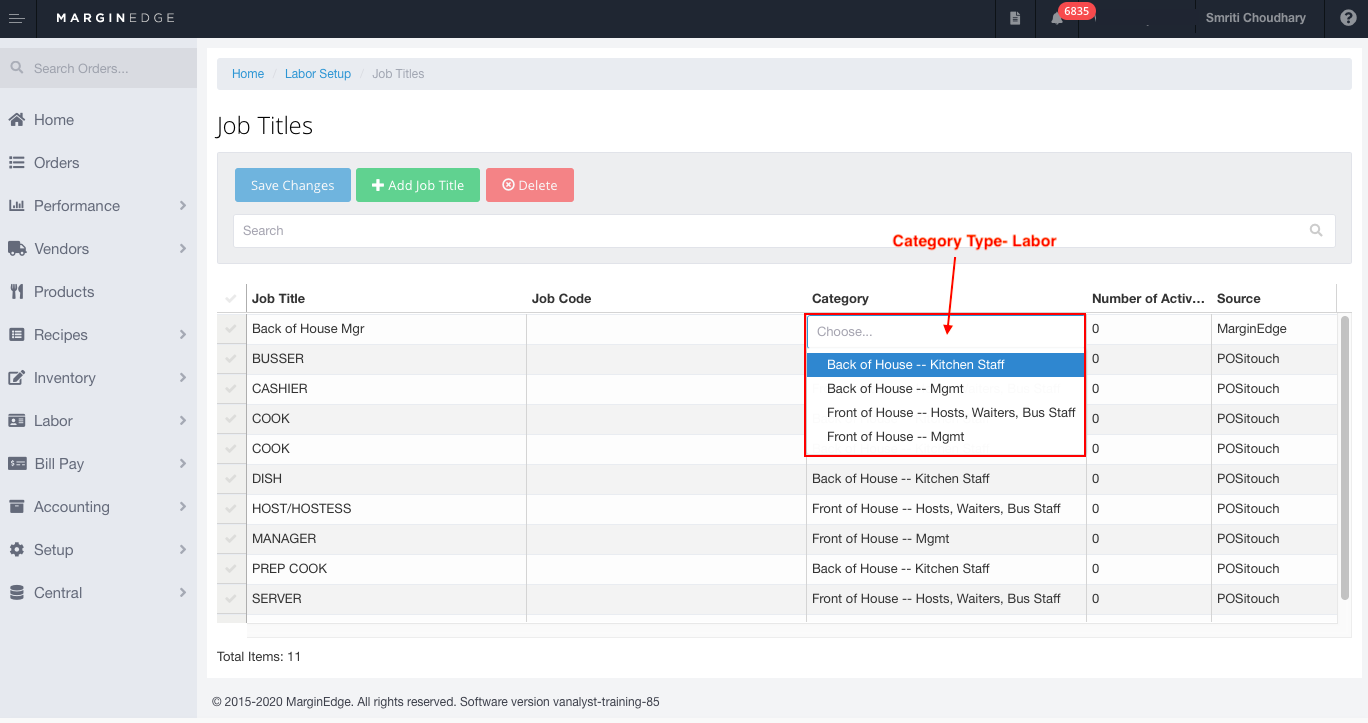Click the Performance chart icon

click(x=17, y=205)
